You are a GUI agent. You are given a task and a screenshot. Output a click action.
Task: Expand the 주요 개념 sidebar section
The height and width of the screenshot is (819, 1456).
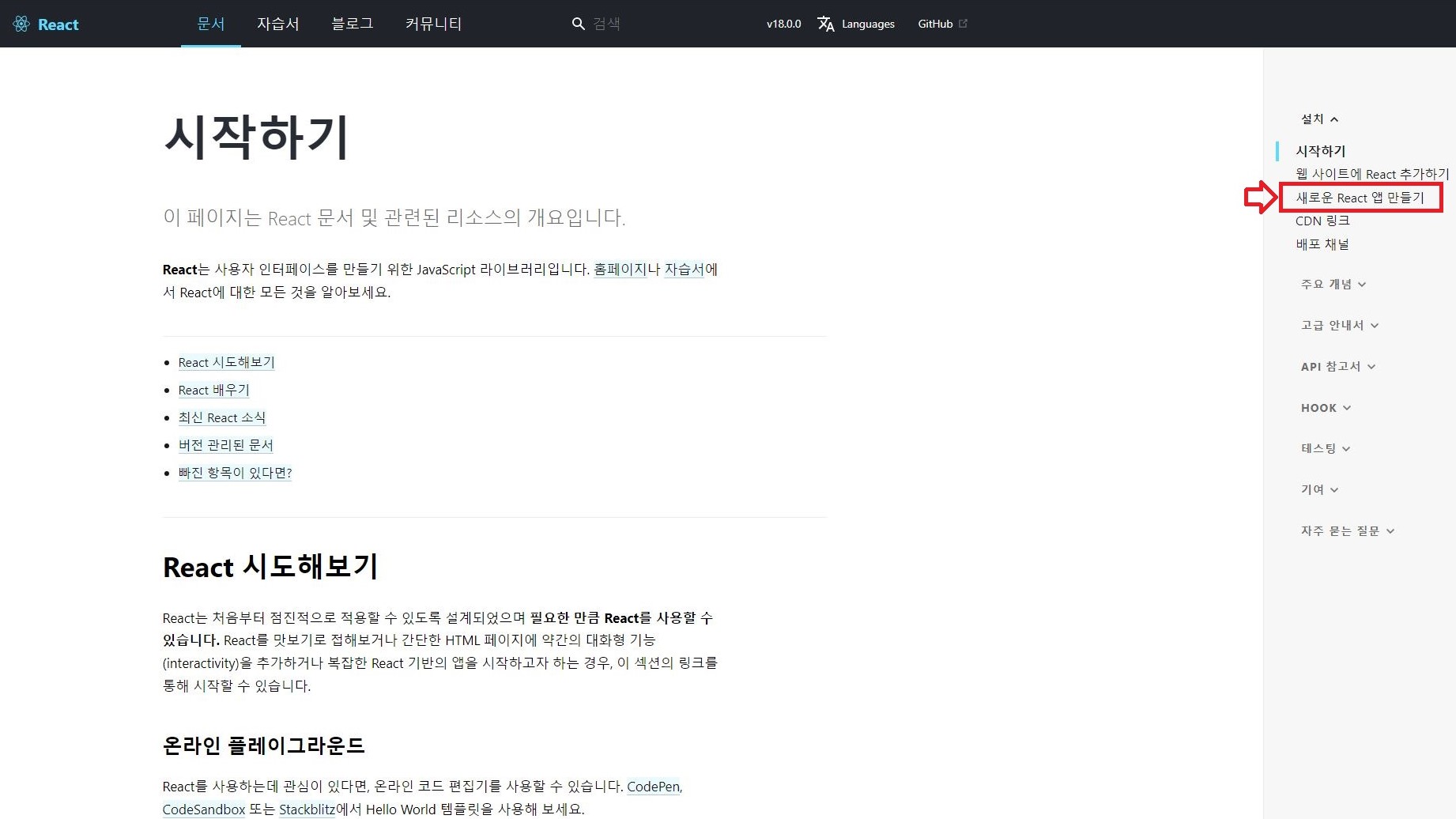(1333, 284)
